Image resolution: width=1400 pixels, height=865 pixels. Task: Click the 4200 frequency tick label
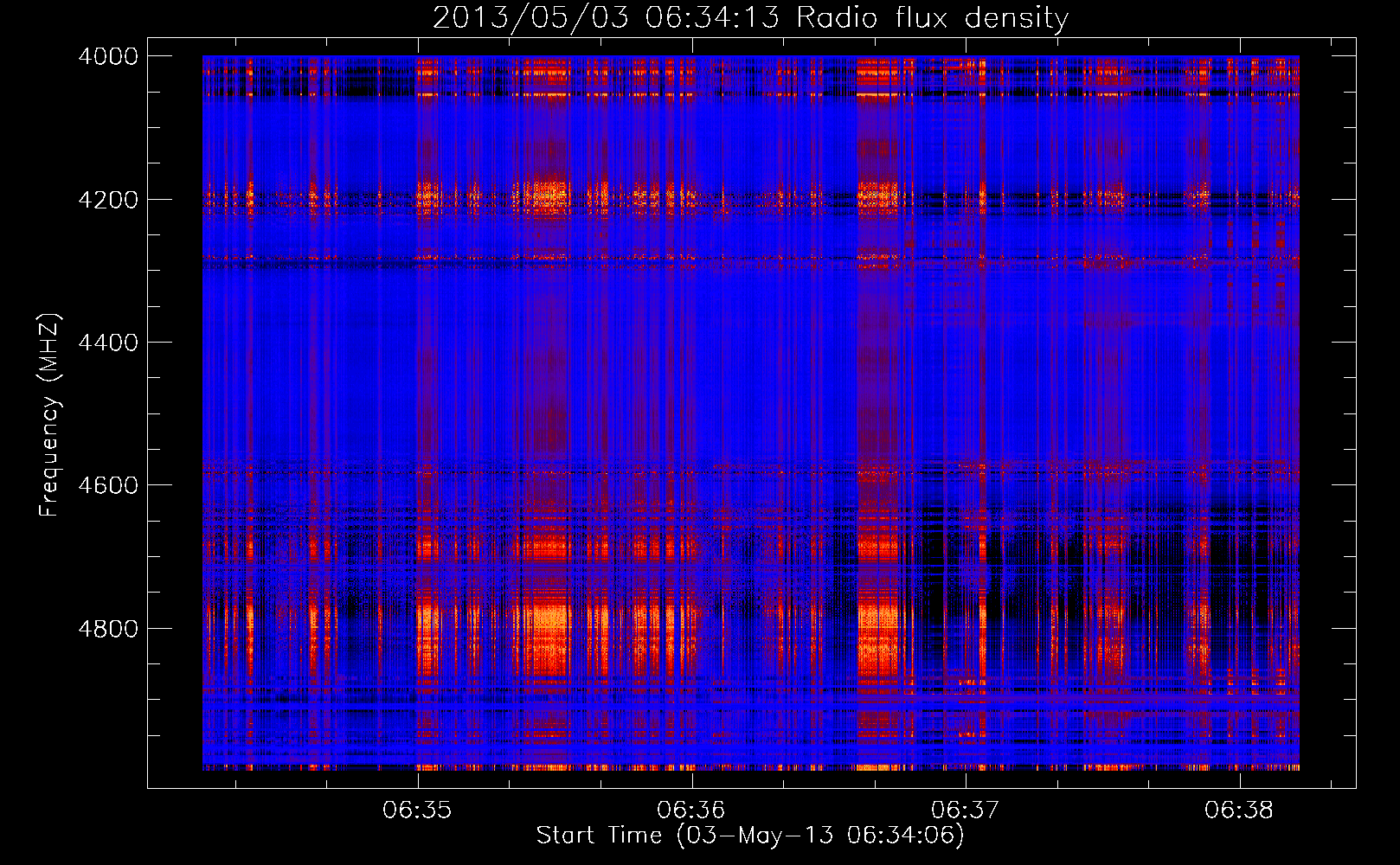point(108,200)
